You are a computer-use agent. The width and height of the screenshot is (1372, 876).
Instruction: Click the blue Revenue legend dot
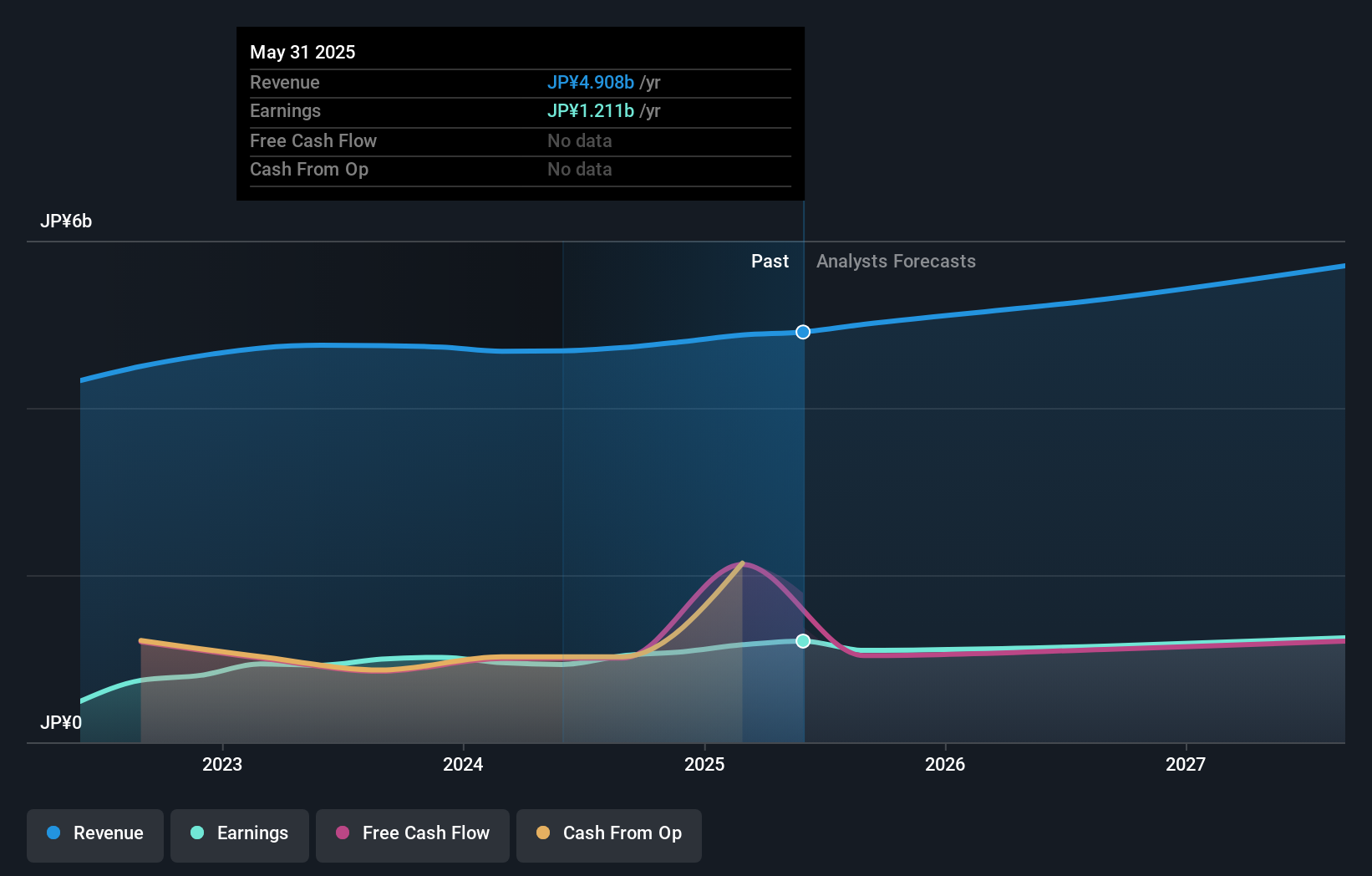[53, 833]
